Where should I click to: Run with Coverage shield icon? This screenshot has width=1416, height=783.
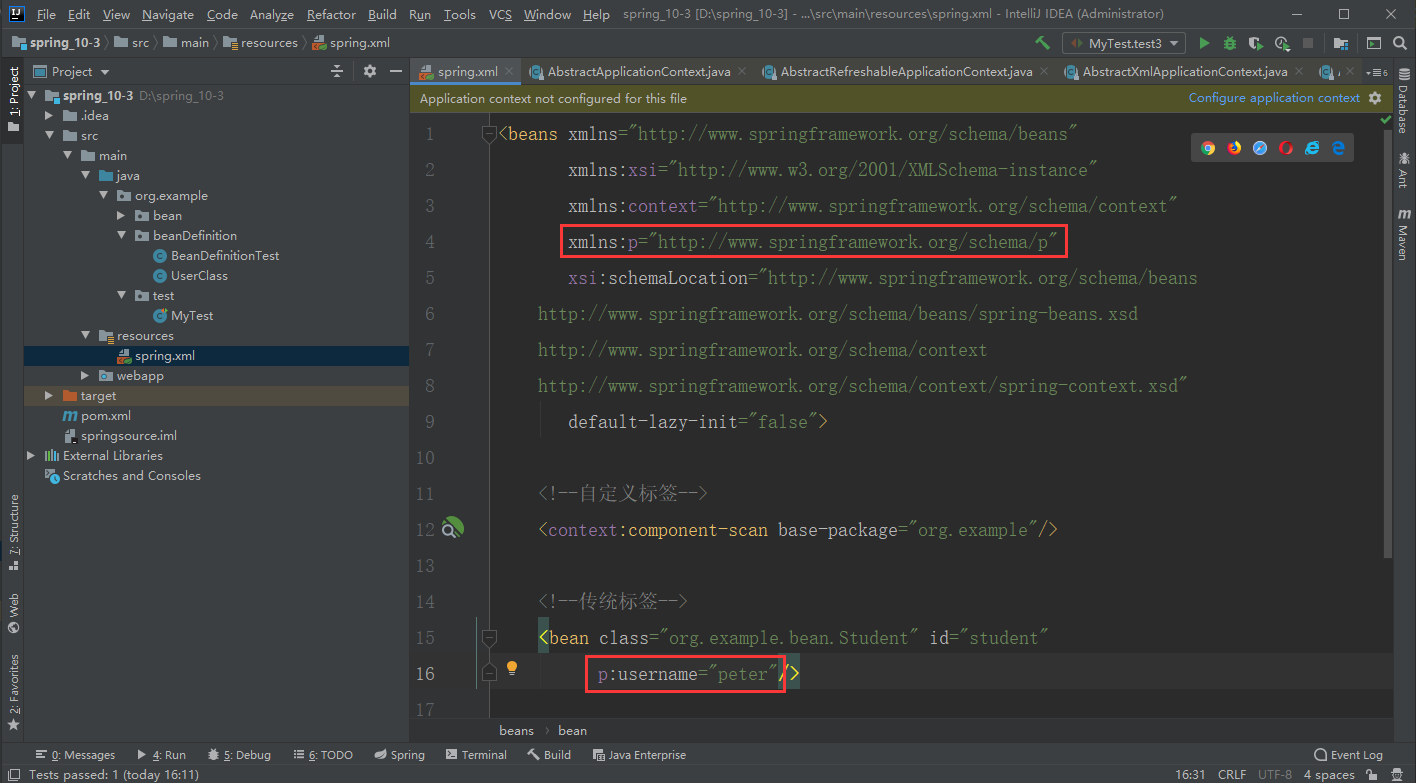click(1256, 43)
